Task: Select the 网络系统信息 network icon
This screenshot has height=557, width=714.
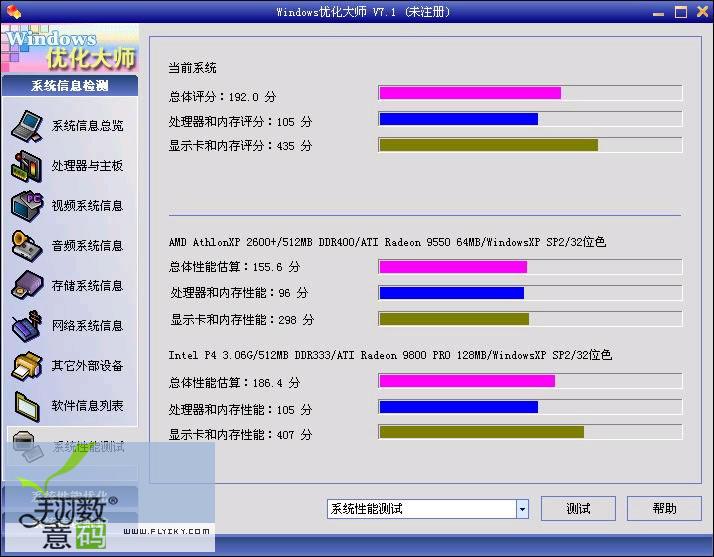Action: (27, 326)
